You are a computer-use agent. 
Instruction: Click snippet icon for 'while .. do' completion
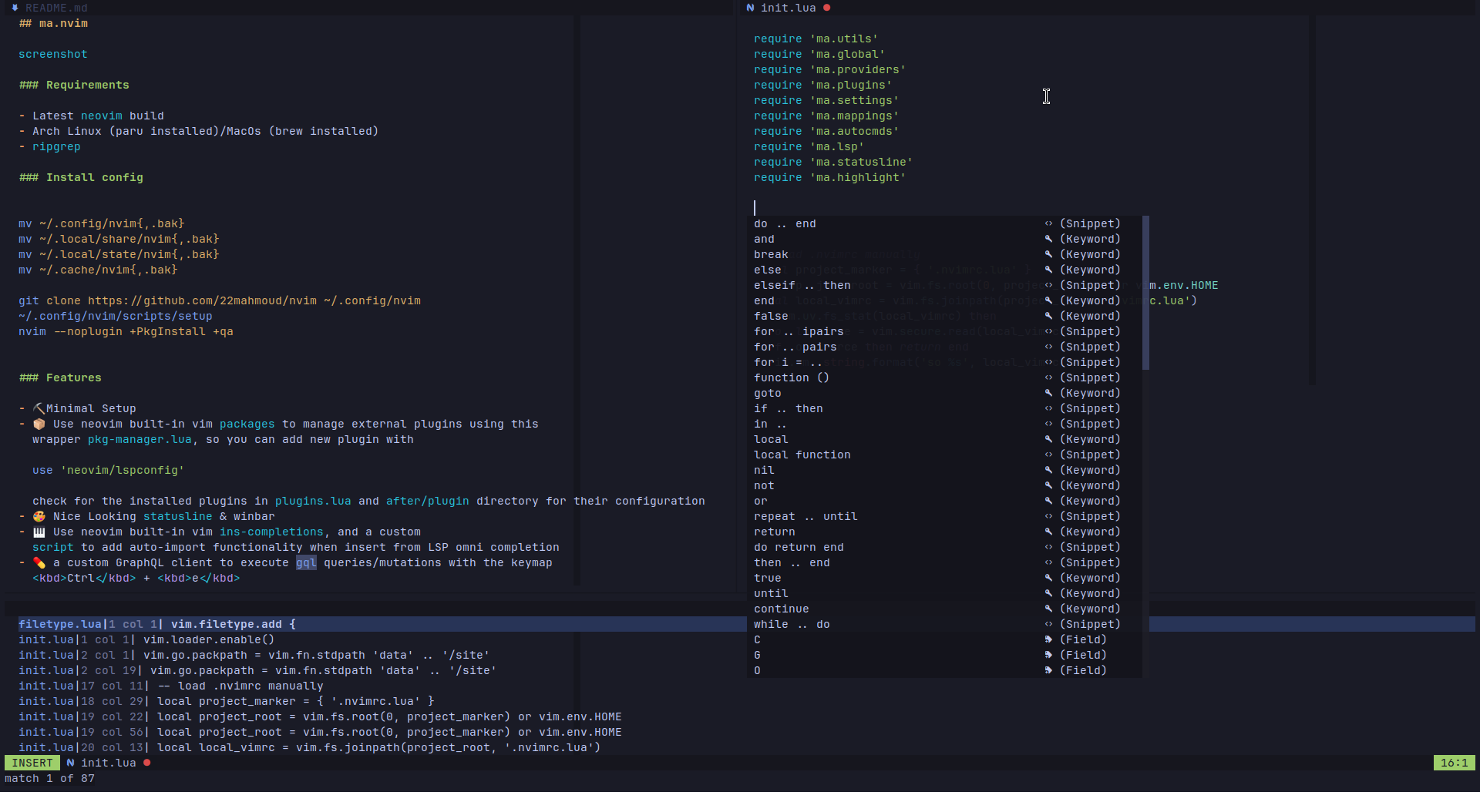click(1048, 624)
